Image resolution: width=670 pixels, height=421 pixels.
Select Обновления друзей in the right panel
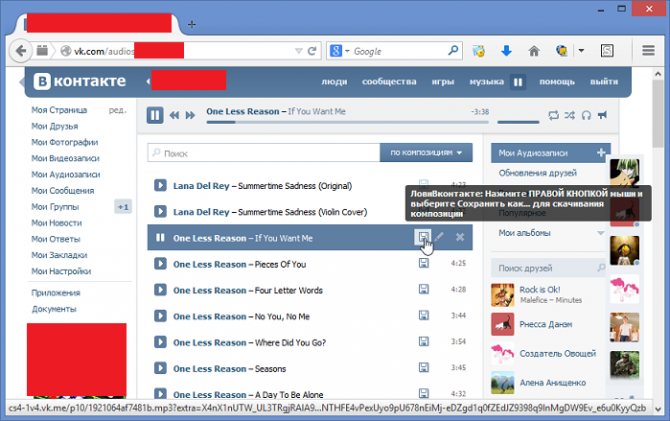[538, 173]
